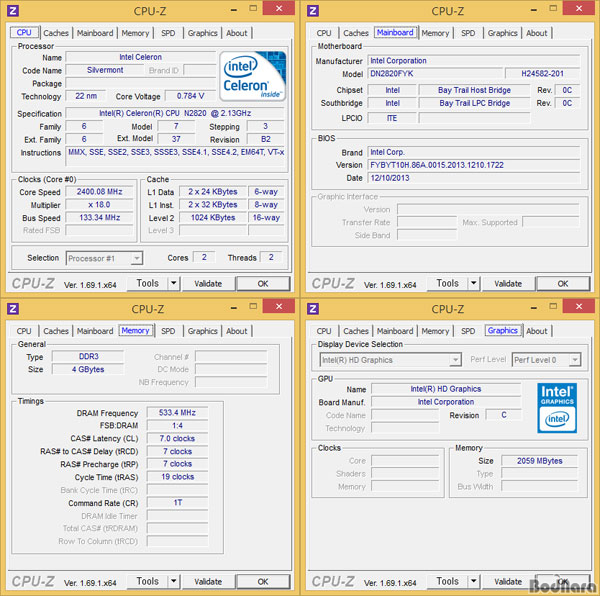
Task: Click Level 2 cache value 1024 KBytes
Action: tap(213, 218)
